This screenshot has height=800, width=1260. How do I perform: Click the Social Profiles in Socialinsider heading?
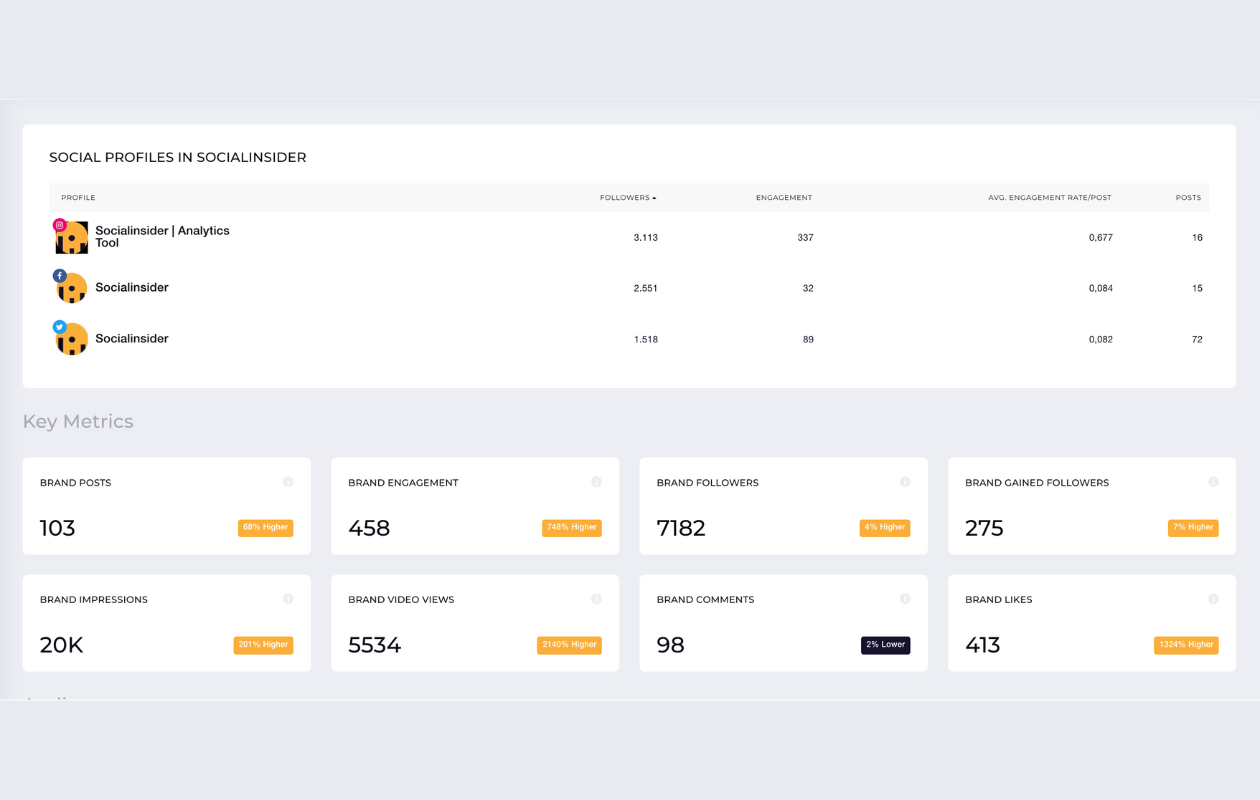click(x=178, y=157)
